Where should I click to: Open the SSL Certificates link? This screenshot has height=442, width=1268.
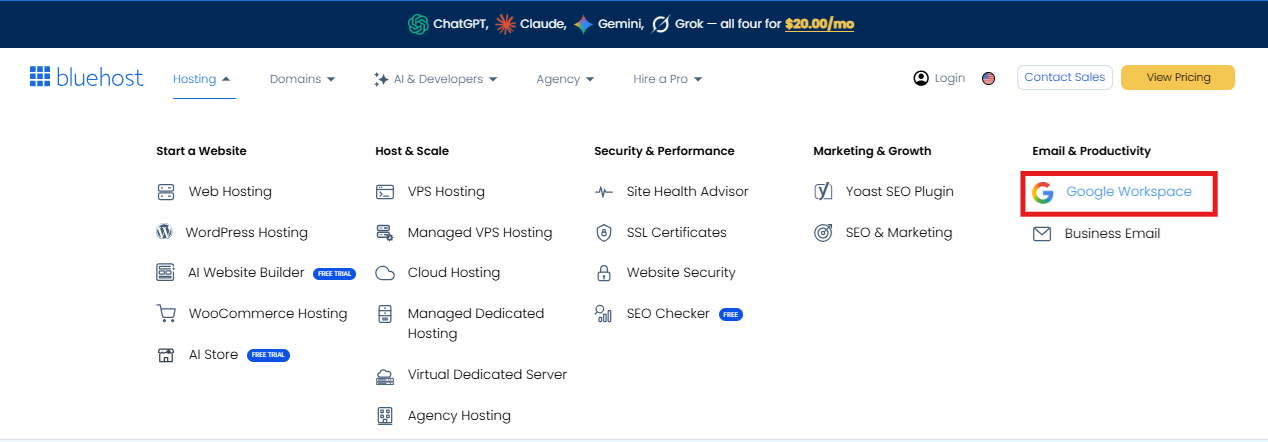(x=677, y=232)
